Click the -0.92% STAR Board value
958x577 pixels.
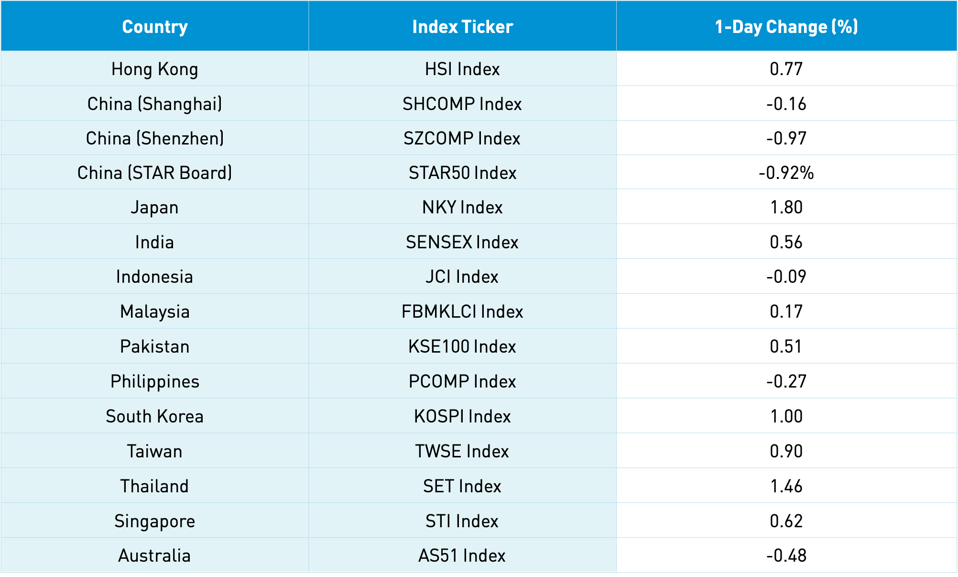coord(786,173)
